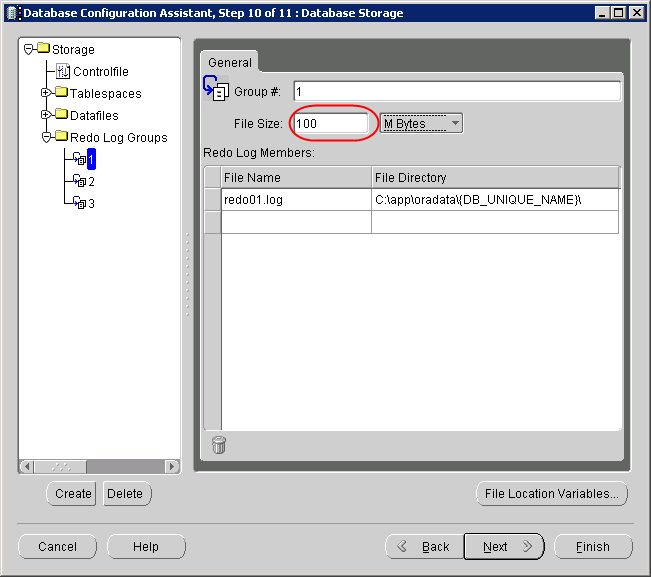Go Back to previous step
Screen dimensions: 651x577
[424, 546]
